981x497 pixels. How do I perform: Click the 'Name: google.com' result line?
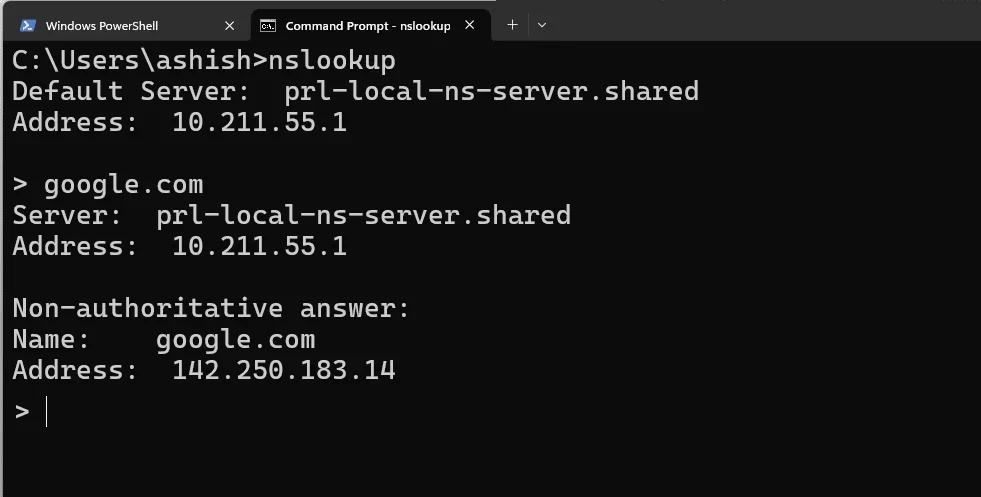pyautogui.click(x=164, y=340)
